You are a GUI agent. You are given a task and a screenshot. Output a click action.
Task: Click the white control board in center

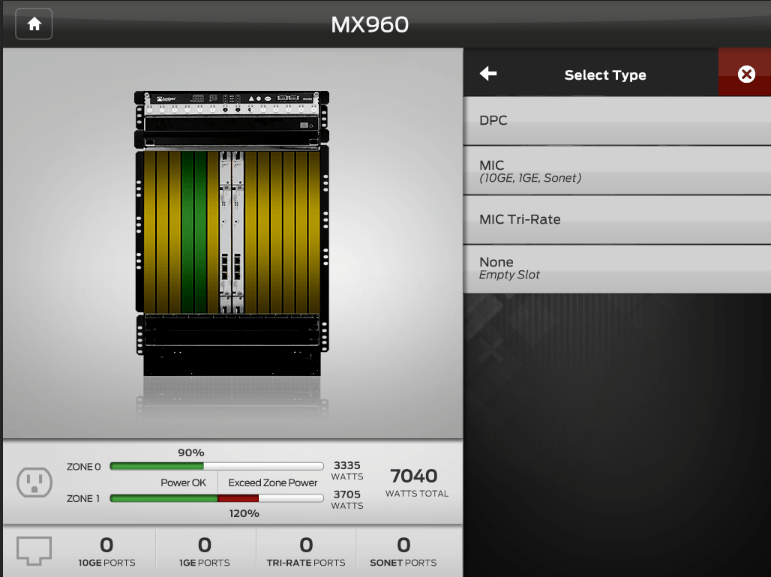pos(232,232)
